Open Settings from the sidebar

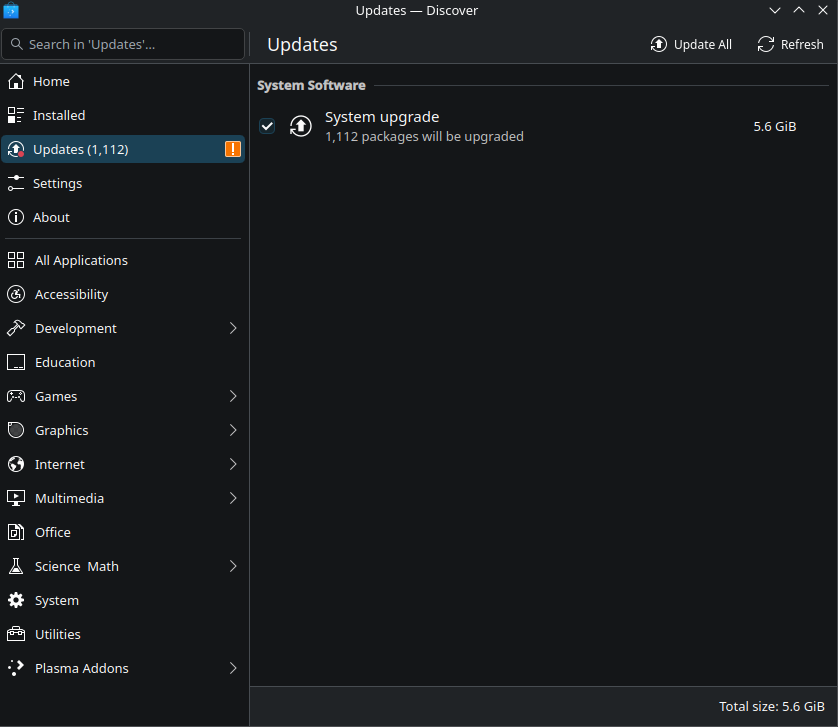[x=123, y=183]
